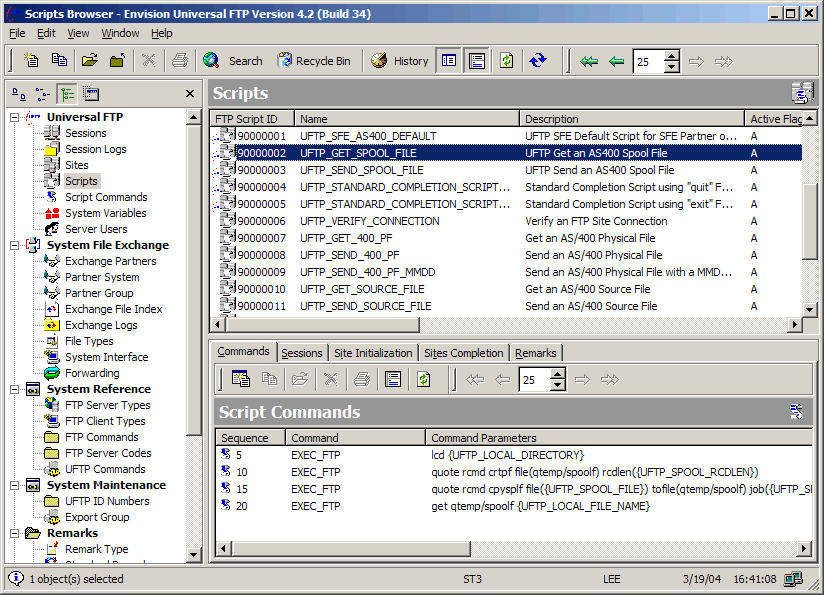Click new command icon in Commands toolbar
The height and width of the screenshot is (595, 824).
pos(241,379)
